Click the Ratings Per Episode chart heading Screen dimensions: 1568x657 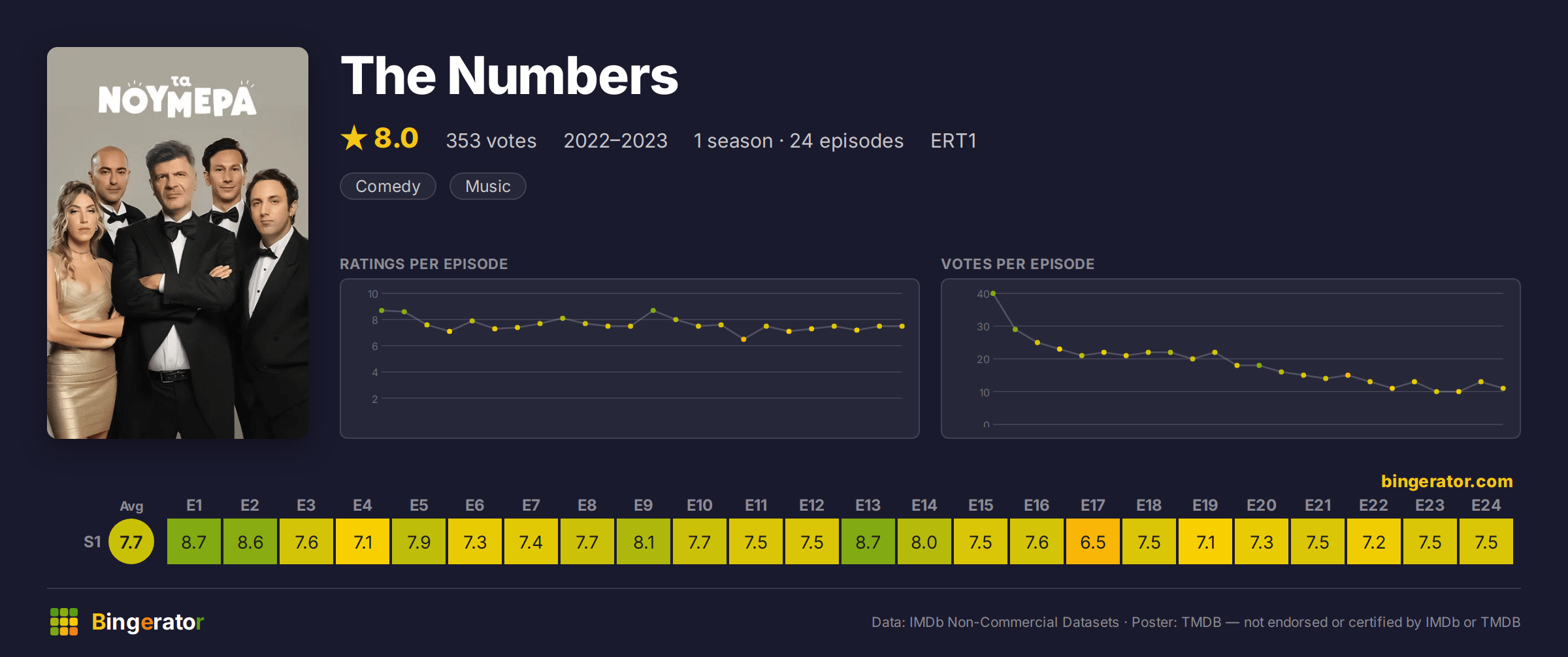(x=424, y=264)
